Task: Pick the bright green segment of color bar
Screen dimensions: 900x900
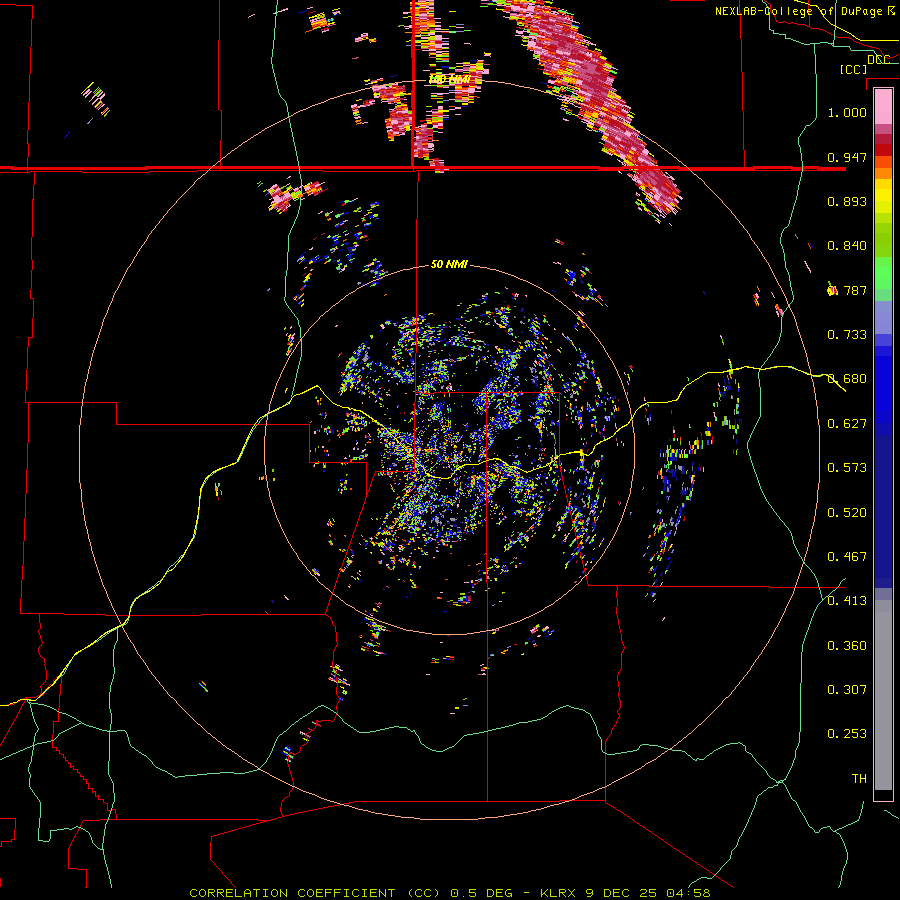Action: [883, 273]
